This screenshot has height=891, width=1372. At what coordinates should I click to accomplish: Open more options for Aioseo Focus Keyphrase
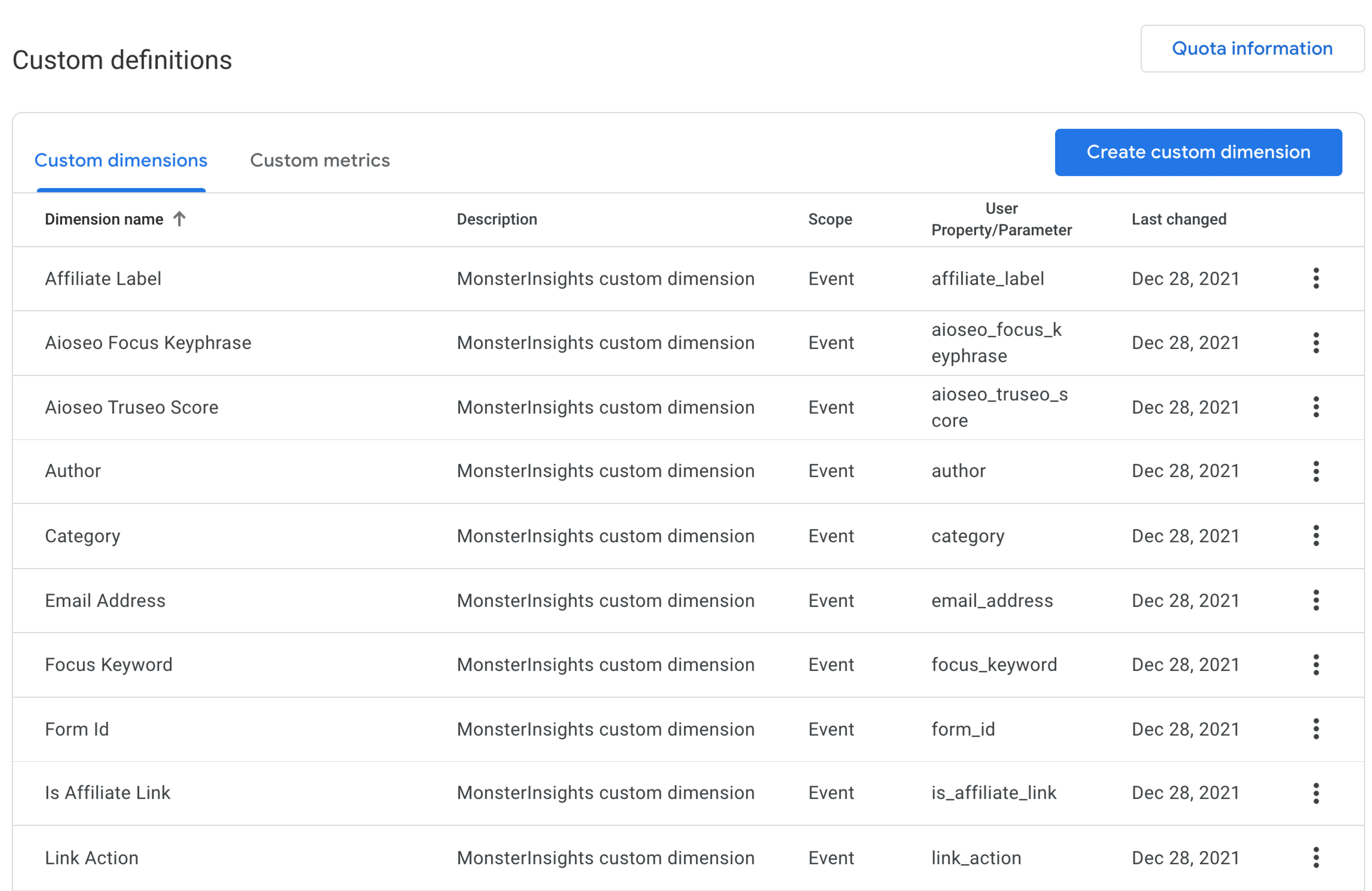(x=1316, y=343)
